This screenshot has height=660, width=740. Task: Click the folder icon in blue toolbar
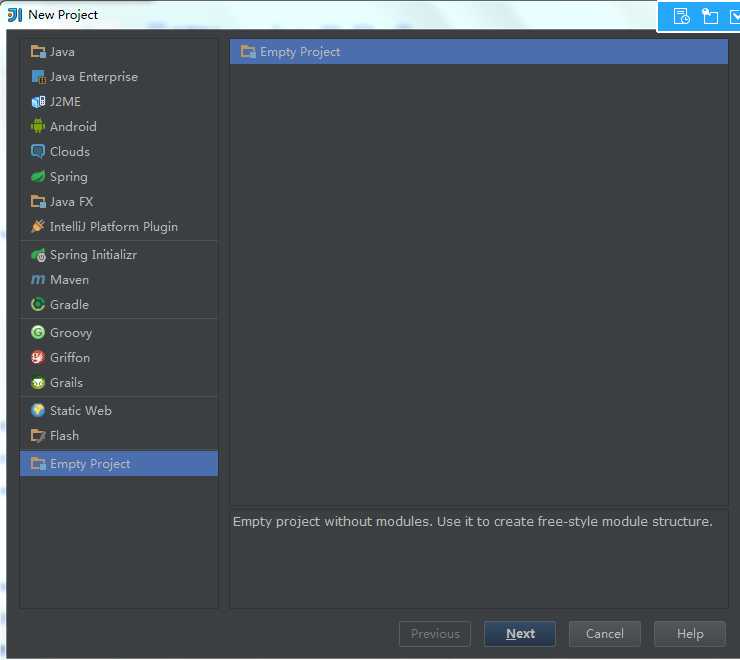pyautogui.click(x=710, y=16)
